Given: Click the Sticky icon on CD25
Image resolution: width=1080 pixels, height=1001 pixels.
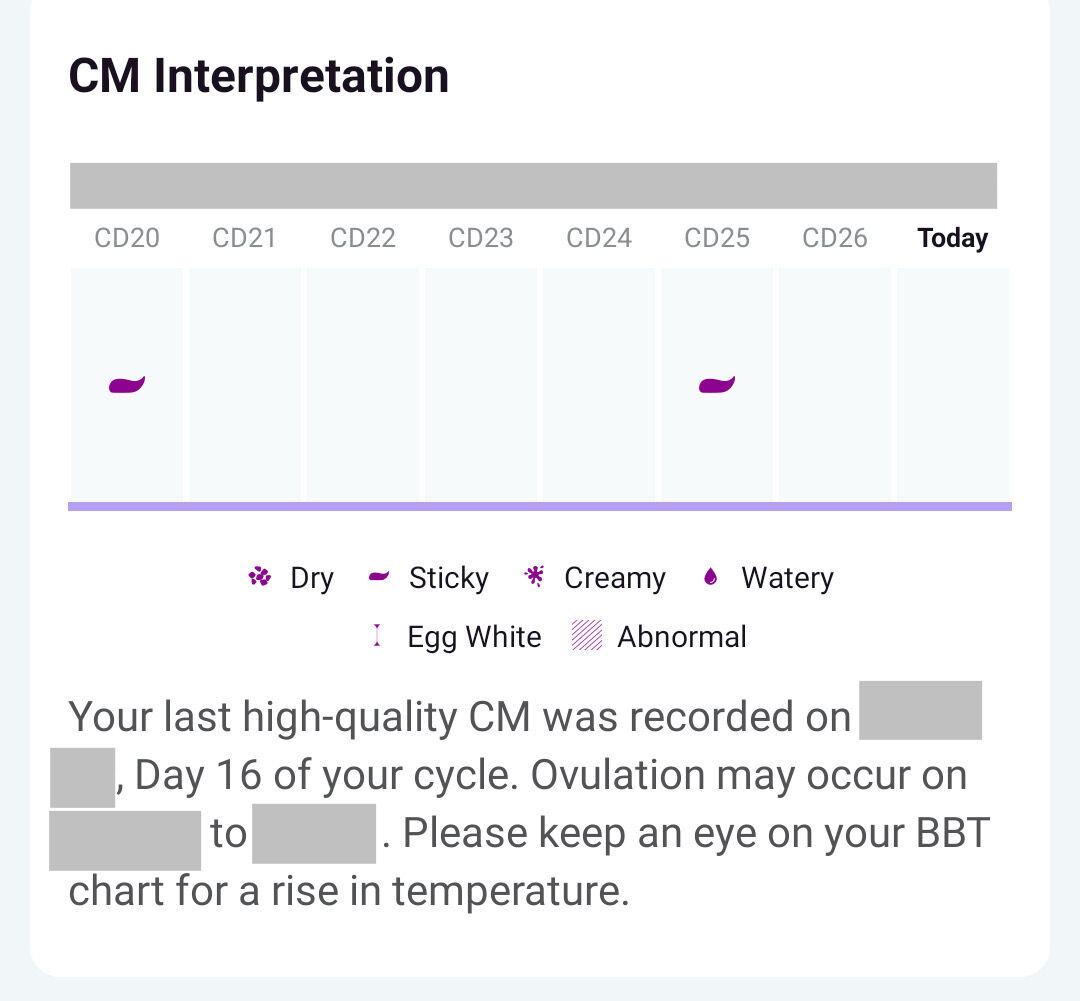Looking at the screenshot, I should 716,384.
